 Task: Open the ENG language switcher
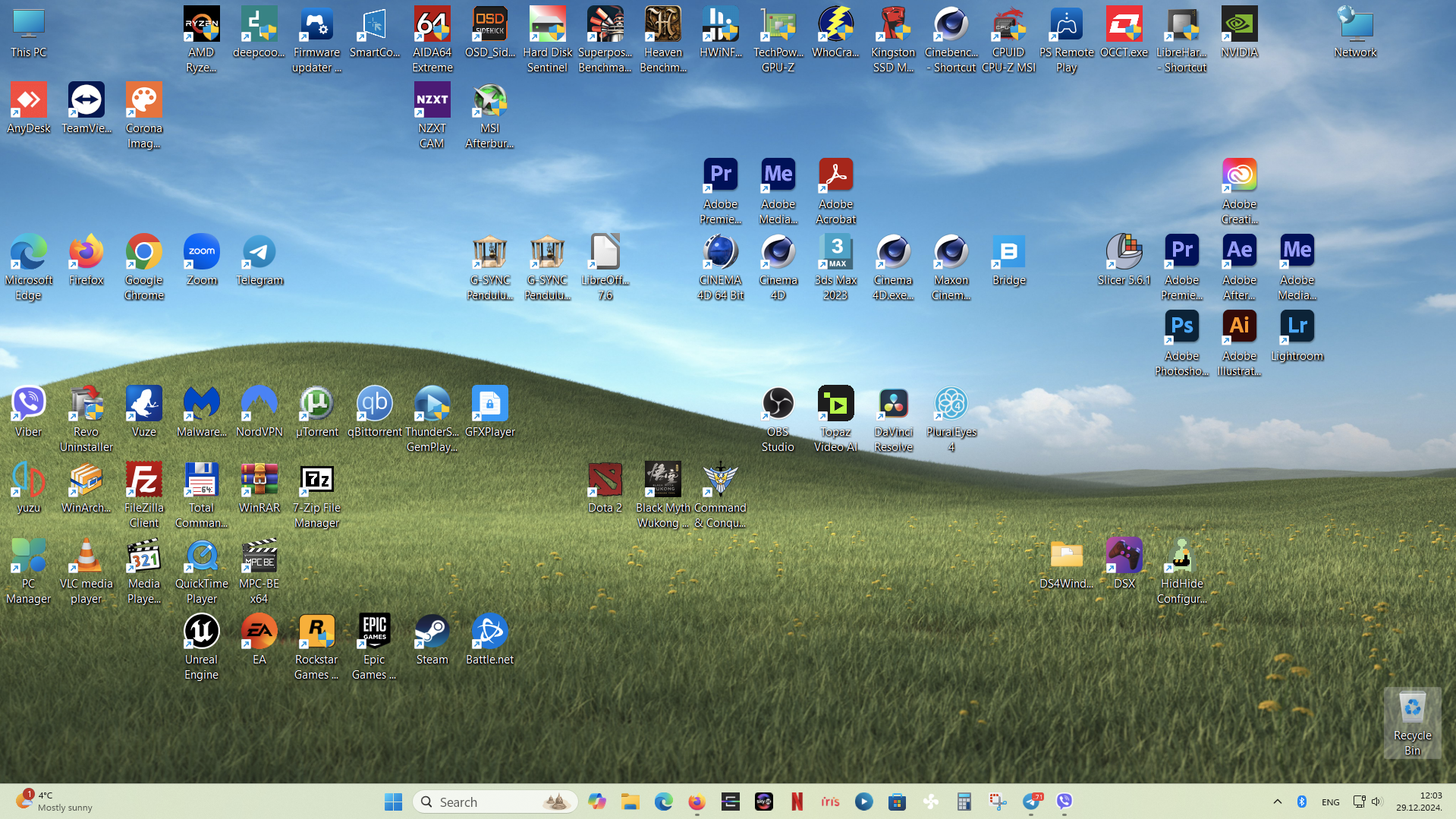(1330, 802)
